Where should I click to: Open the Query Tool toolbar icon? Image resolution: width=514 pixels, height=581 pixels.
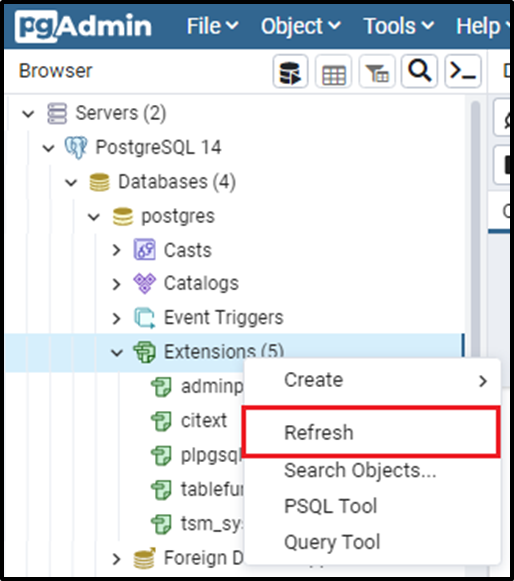290,71
